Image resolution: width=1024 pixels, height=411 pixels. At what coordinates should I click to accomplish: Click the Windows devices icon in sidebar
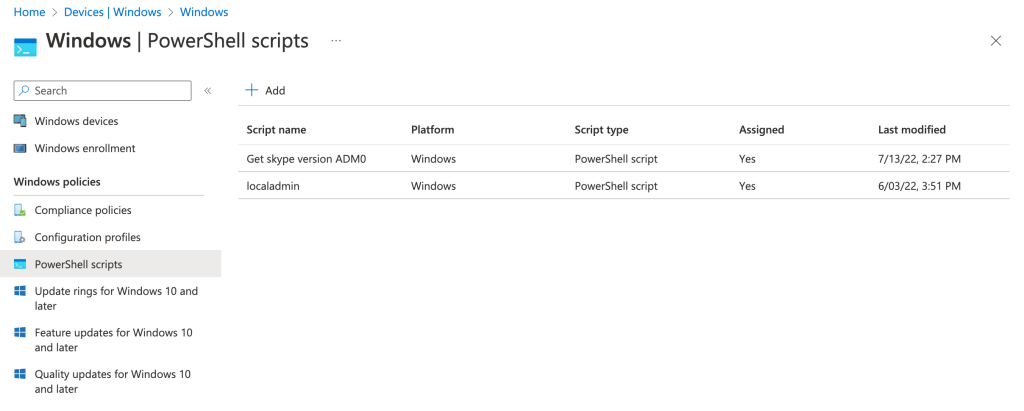[20, 121]
